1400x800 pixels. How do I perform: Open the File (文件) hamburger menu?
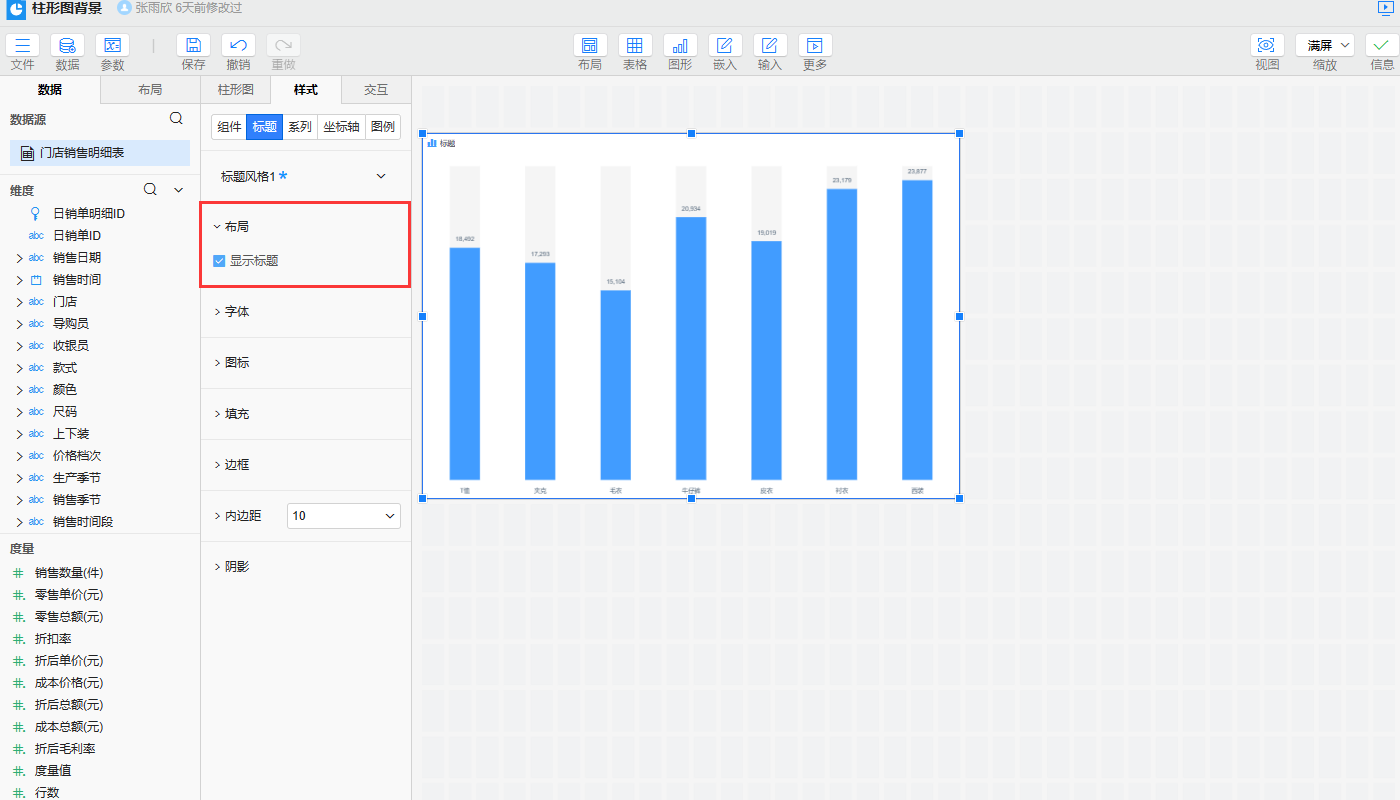(x=22, y=46)
